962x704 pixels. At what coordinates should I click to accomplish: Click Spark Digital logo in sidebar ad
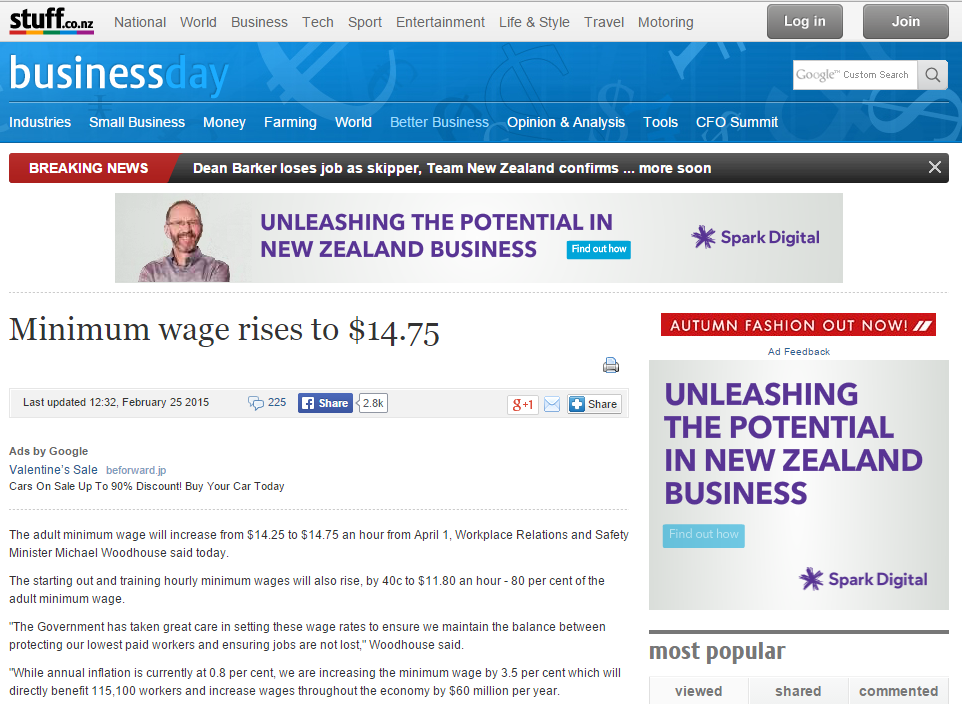point(863,579)
